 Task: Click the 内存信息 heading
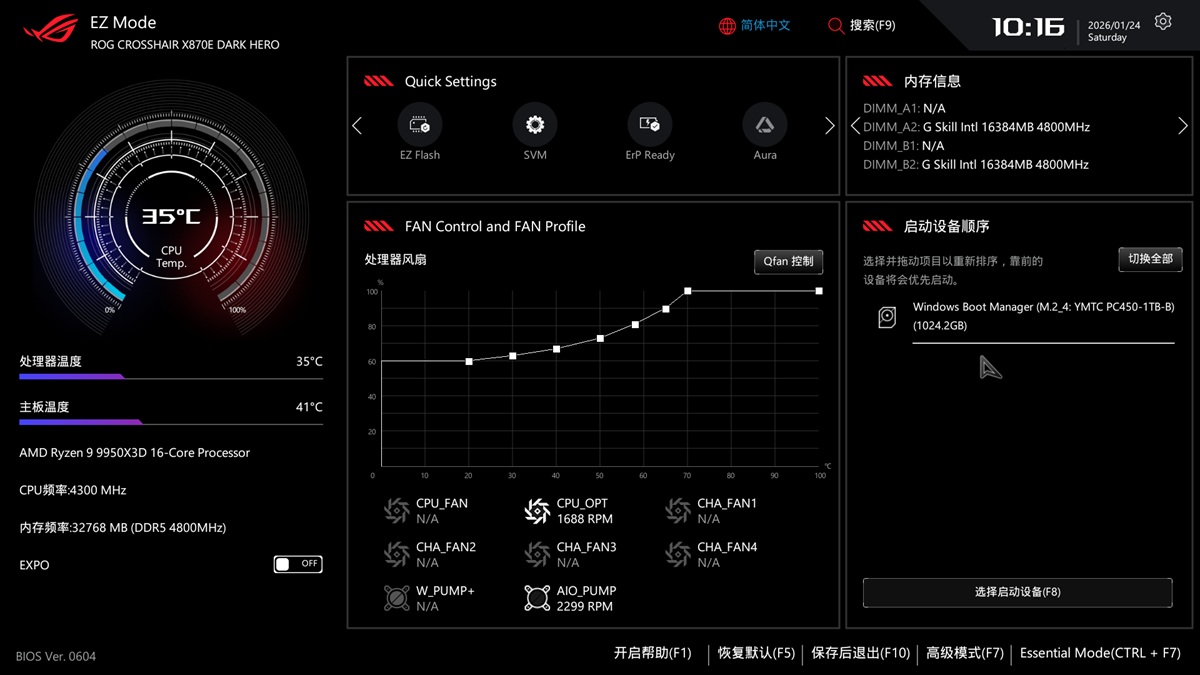(932, 82)
